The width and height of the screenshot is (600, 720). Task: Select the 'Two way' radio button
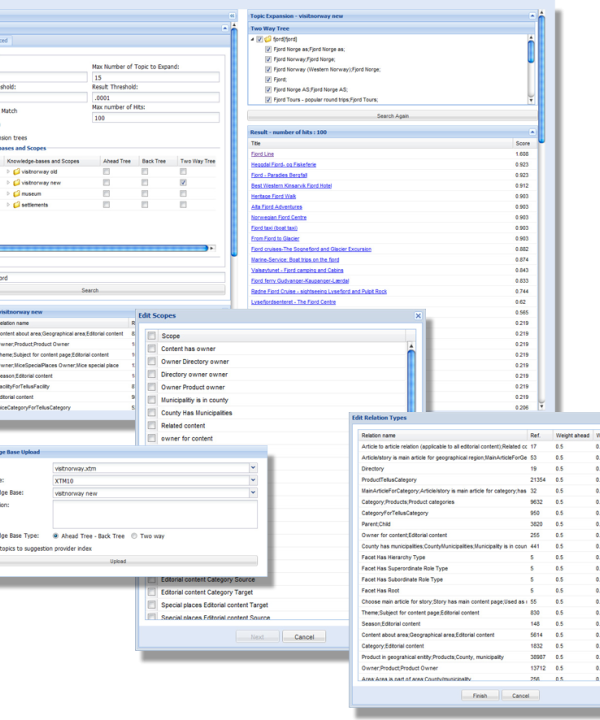(135, 535)
